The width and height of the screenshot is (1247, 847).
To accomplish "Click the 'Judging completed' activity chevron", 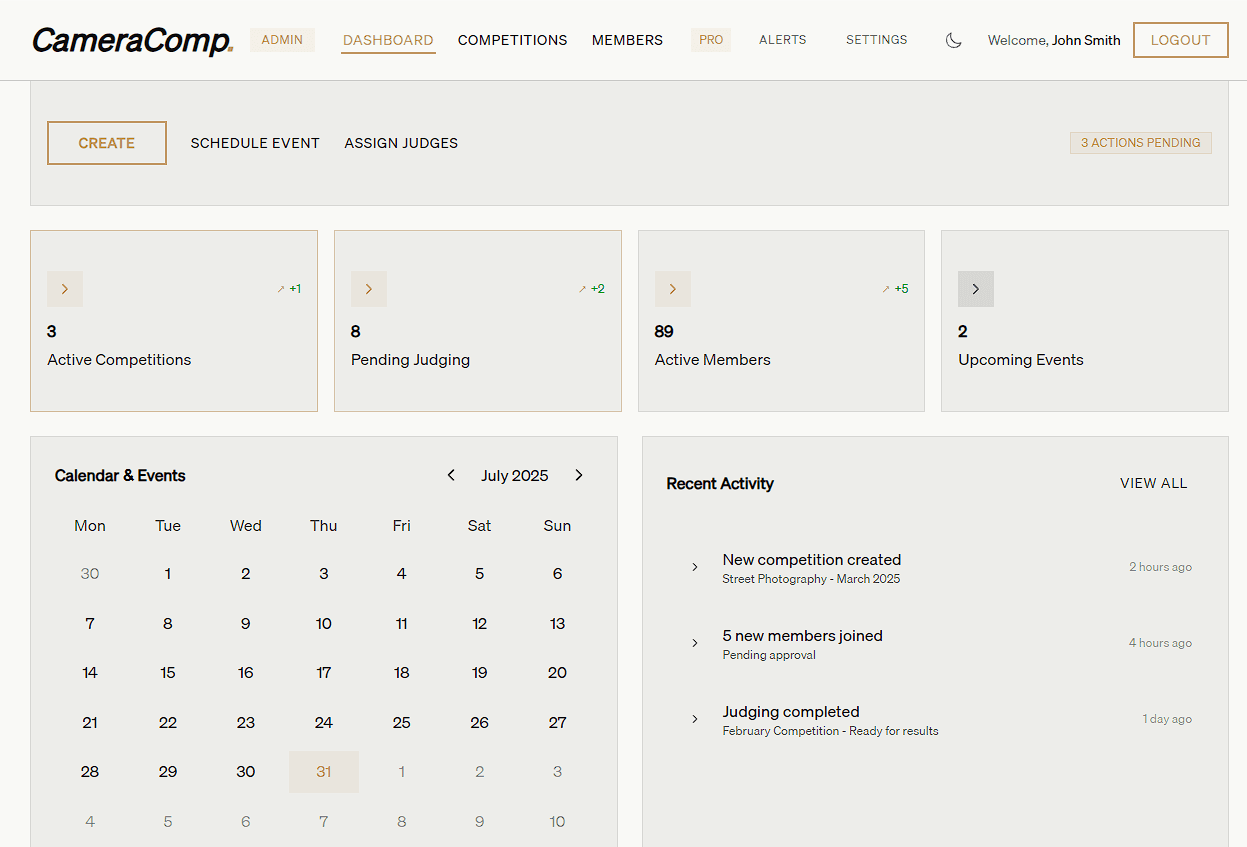I will [695, 718].
